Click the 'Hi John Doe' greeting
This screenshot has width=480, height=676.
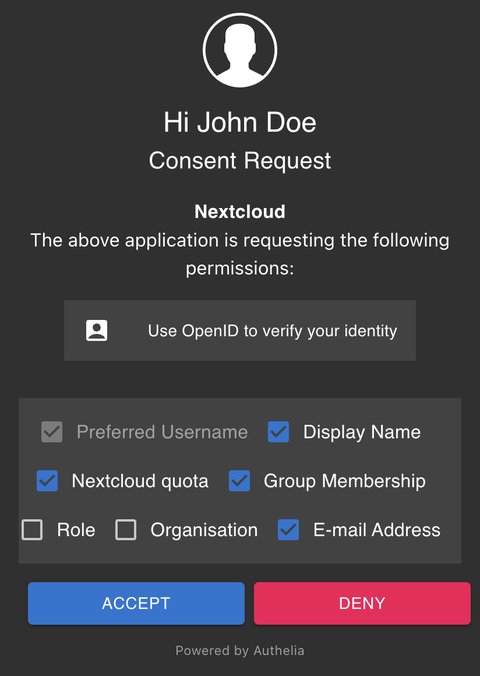[240, 122]
